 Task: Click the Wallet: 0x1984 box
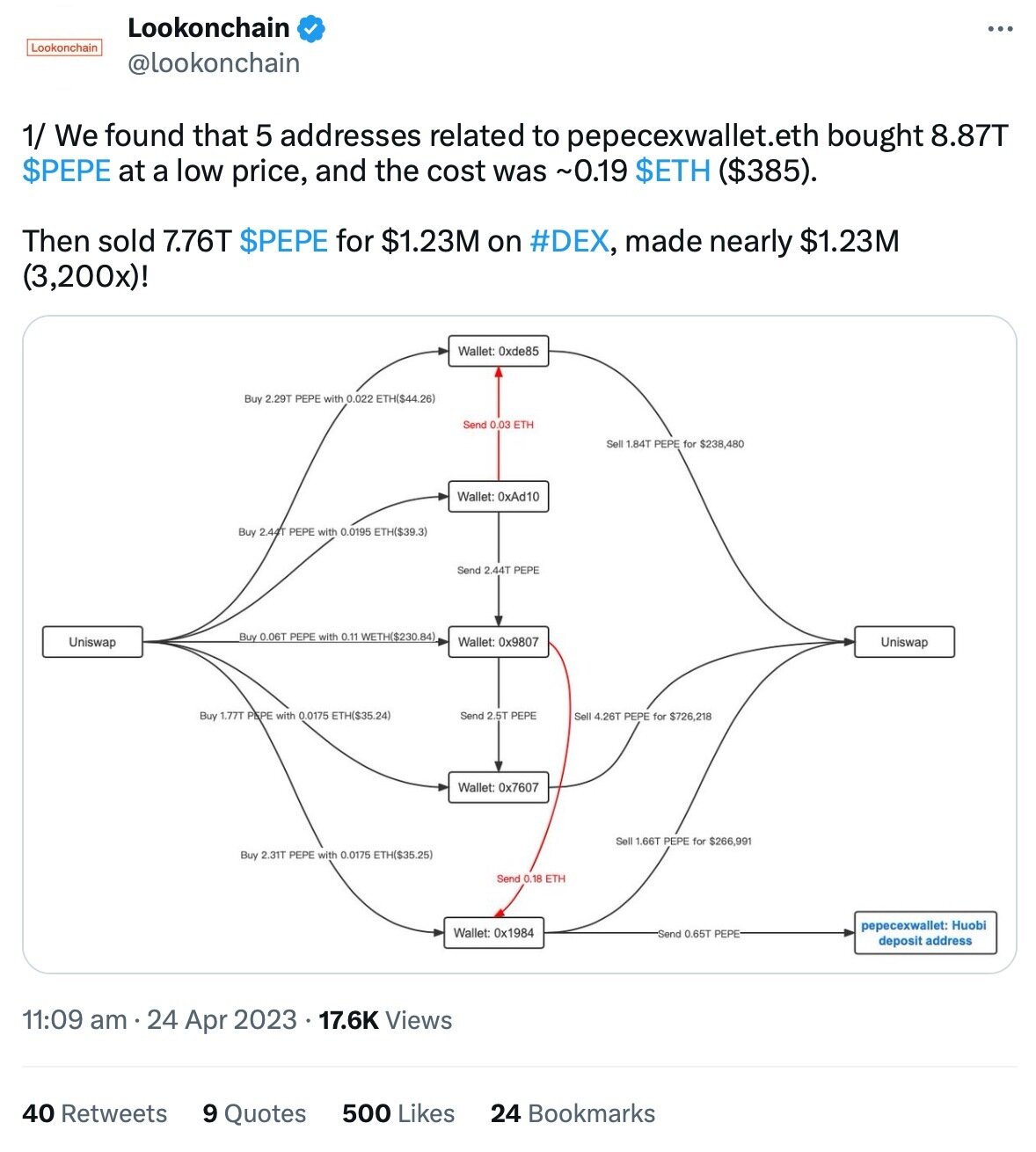click(494, 933)
